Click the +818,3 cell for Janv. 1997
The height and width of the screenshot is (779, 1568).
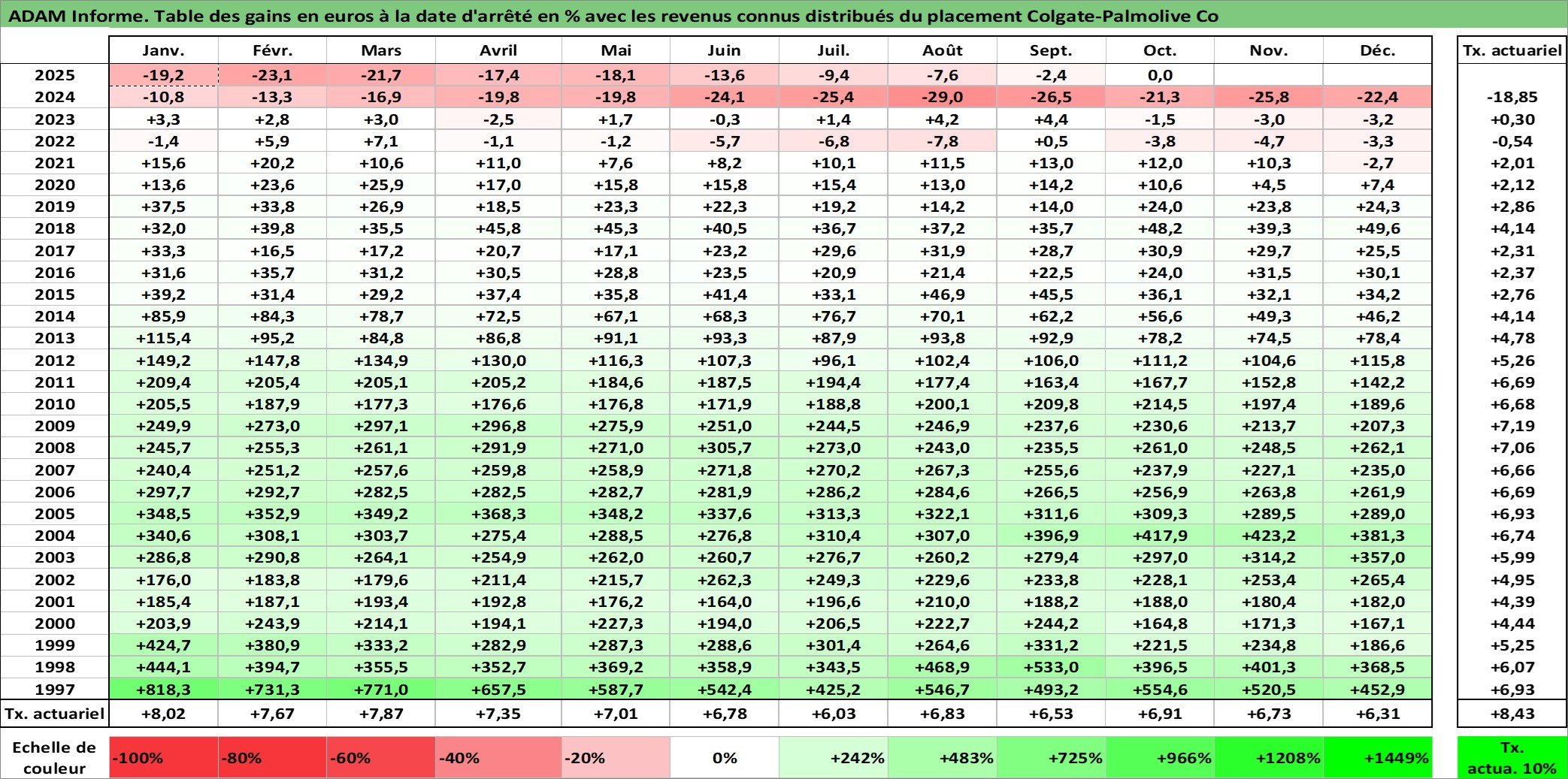tap(164, 689)
